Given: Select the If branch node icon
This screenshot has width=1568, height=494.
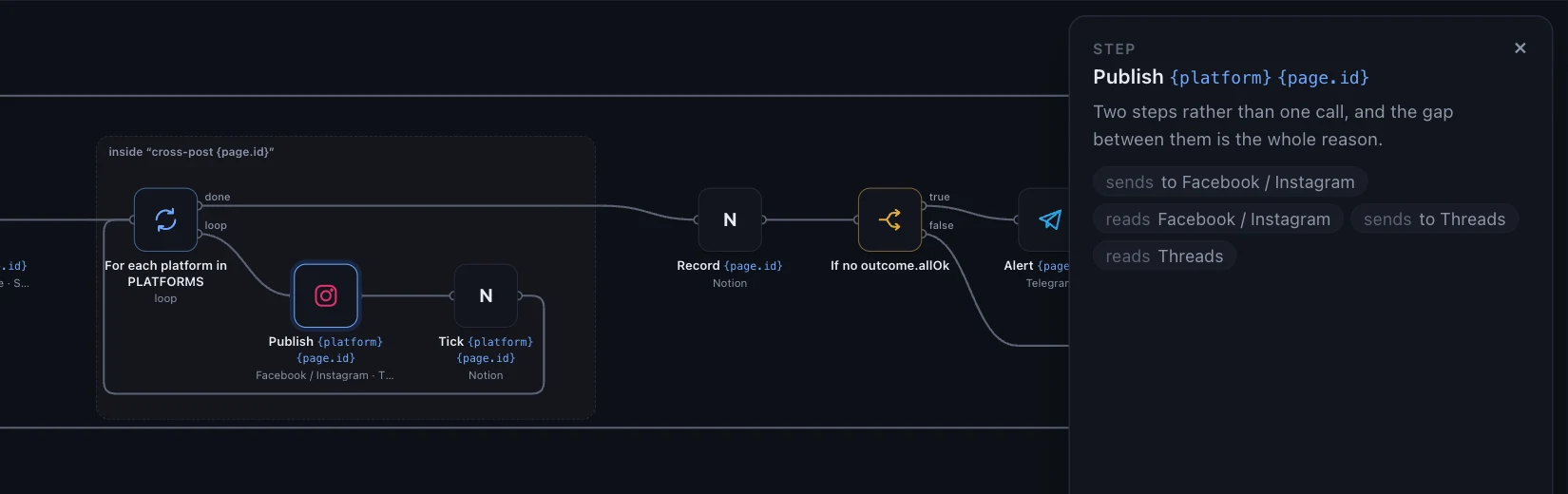Looking at the screenshot, I should 889,219.
